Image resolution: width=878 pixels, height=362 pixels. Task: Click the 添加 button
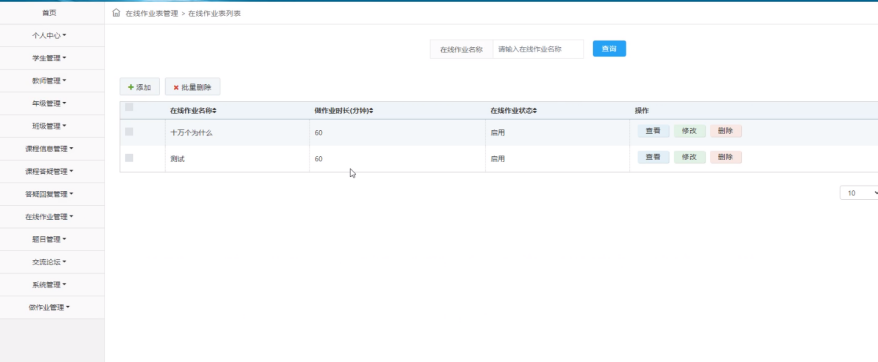tap(139, 87)
